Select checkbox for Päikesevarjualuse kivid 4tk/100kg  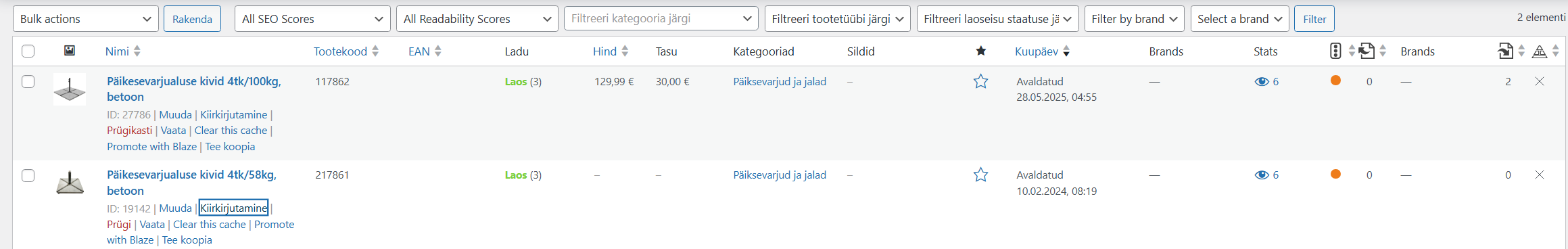click(x=28, y=82)
